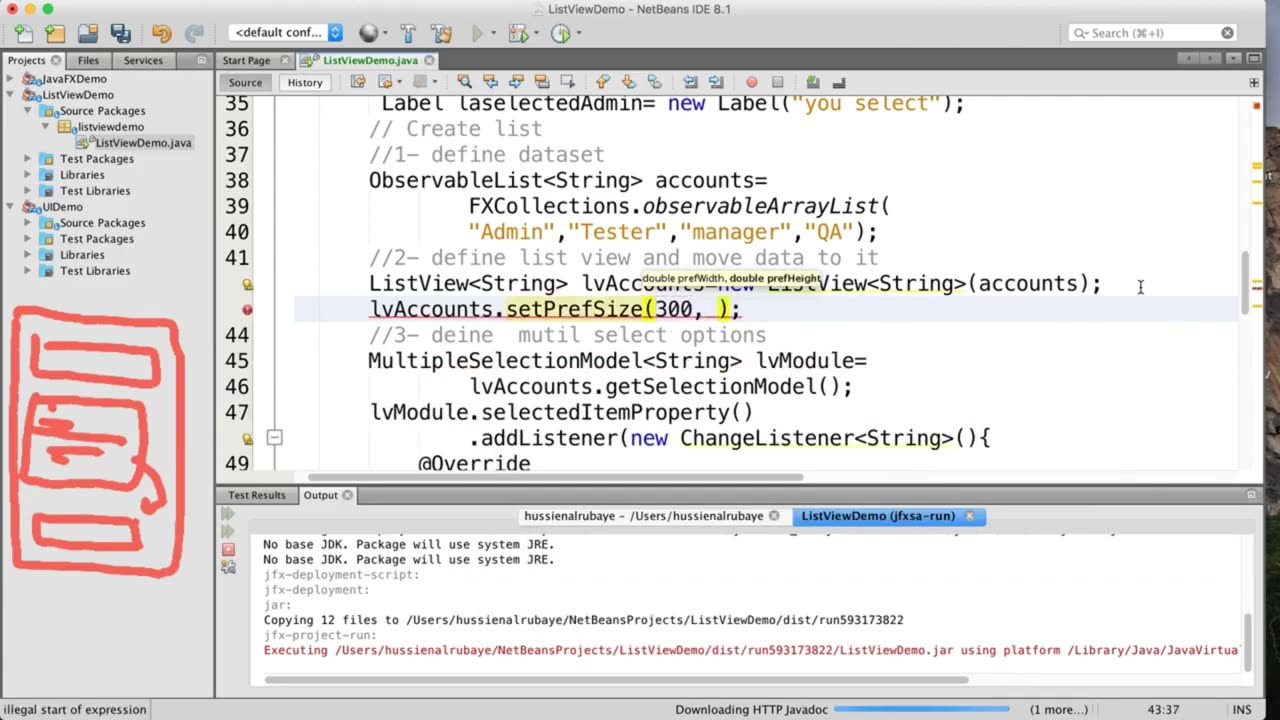The image size is (1280, 720).
Task: Click the Stop Macro Recording icon
Action: coord(777,82)
